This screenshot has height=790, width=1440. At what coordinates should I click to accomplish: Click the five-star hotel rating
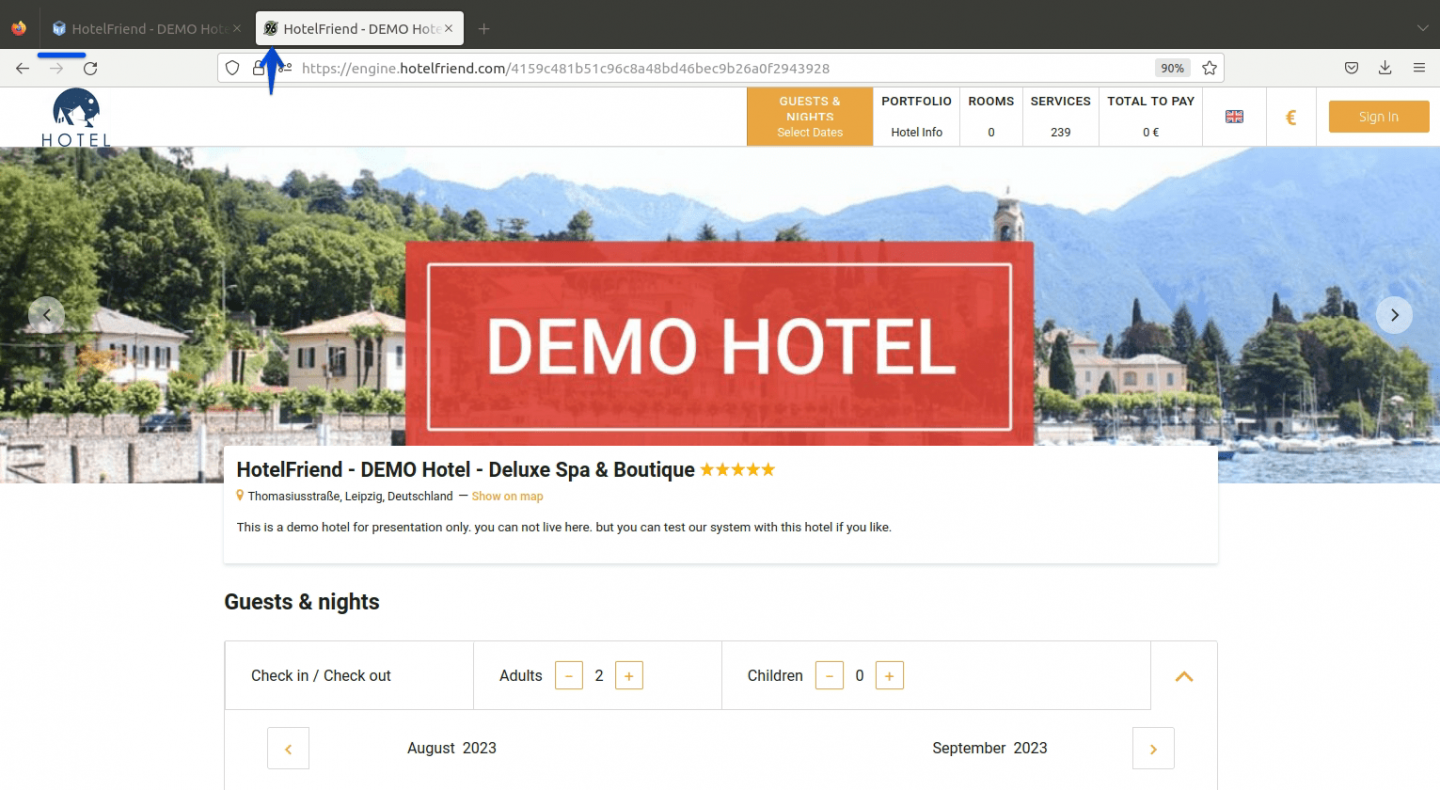point(737,469)
